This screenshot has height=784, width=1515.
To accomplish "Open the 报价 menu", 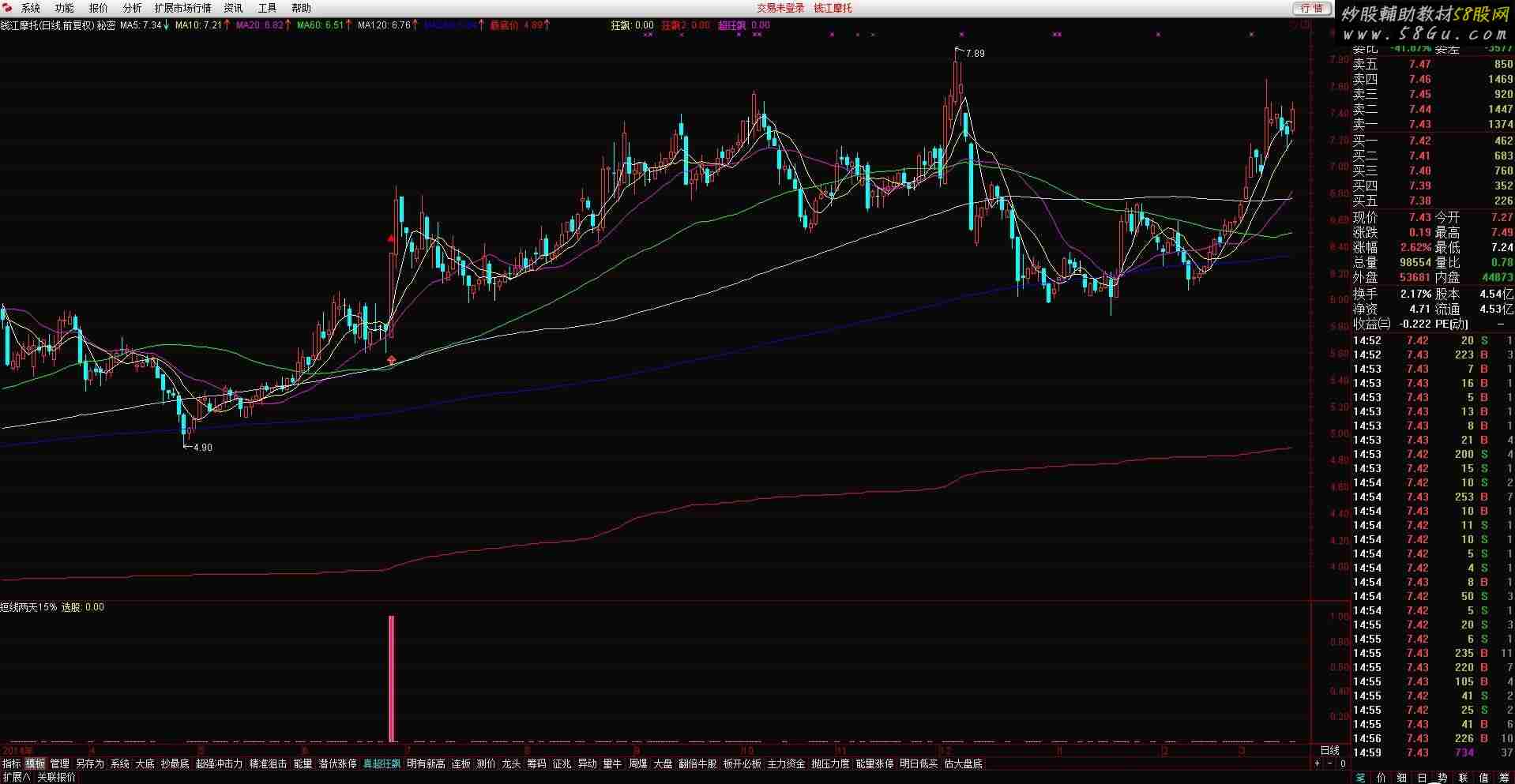I will (99, 8).
